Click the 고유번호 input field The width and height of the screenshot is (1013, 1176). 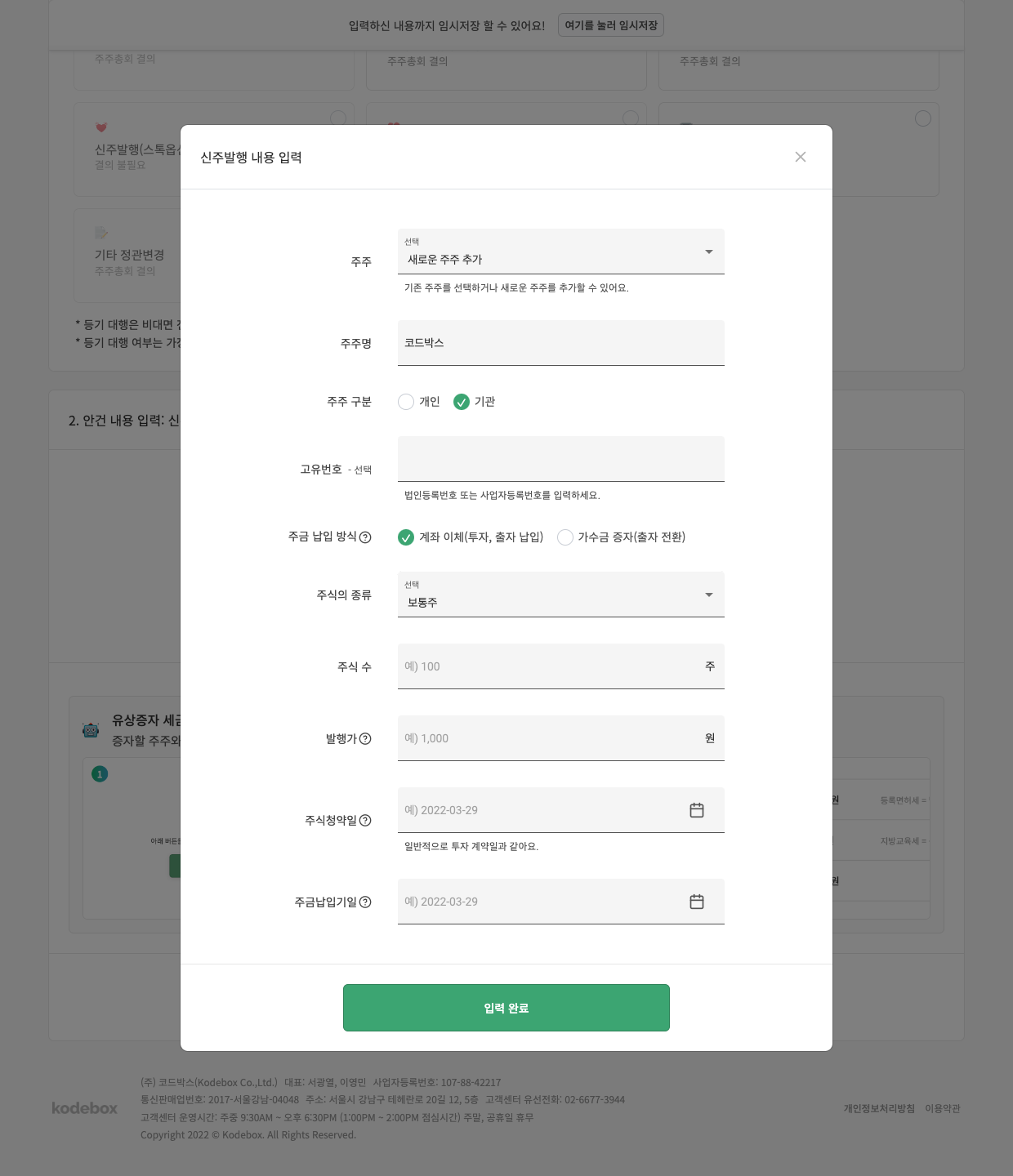(560, 459)
